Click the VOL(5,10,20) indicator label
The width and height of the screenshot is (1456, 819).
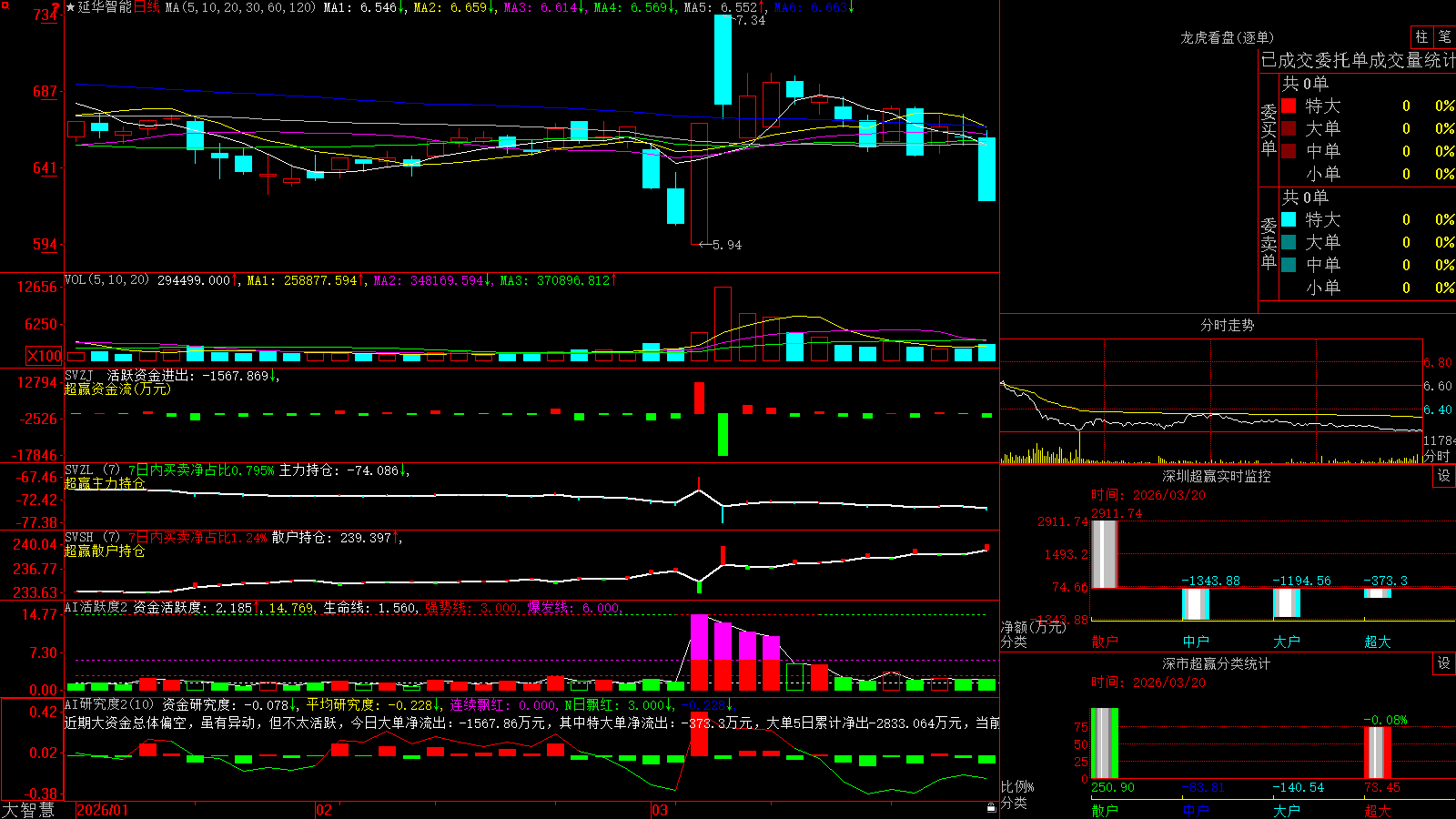pyautogui.click(x=106, y=280)
